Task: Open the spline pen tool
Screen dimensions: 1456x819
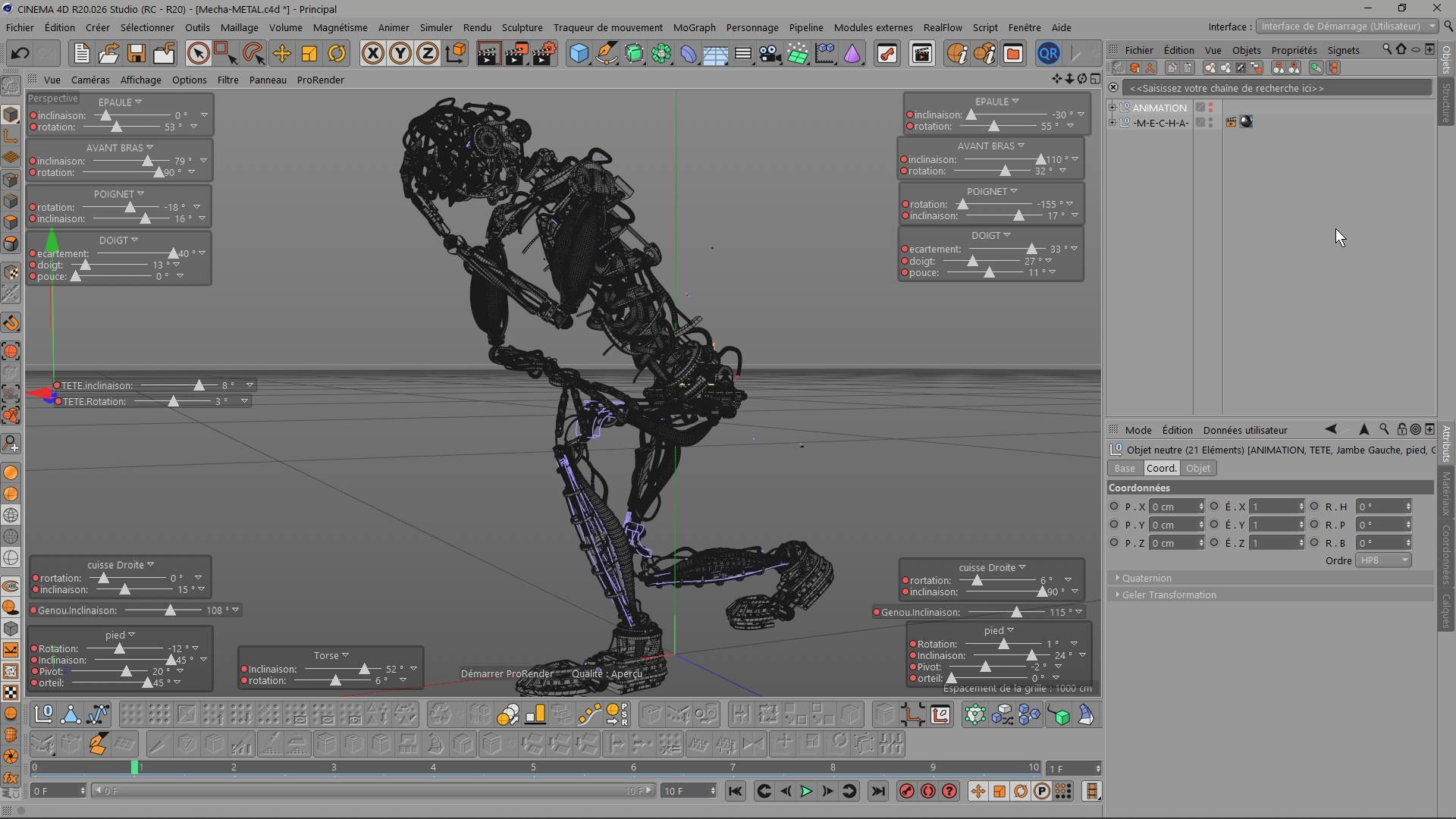Action: 607,54
